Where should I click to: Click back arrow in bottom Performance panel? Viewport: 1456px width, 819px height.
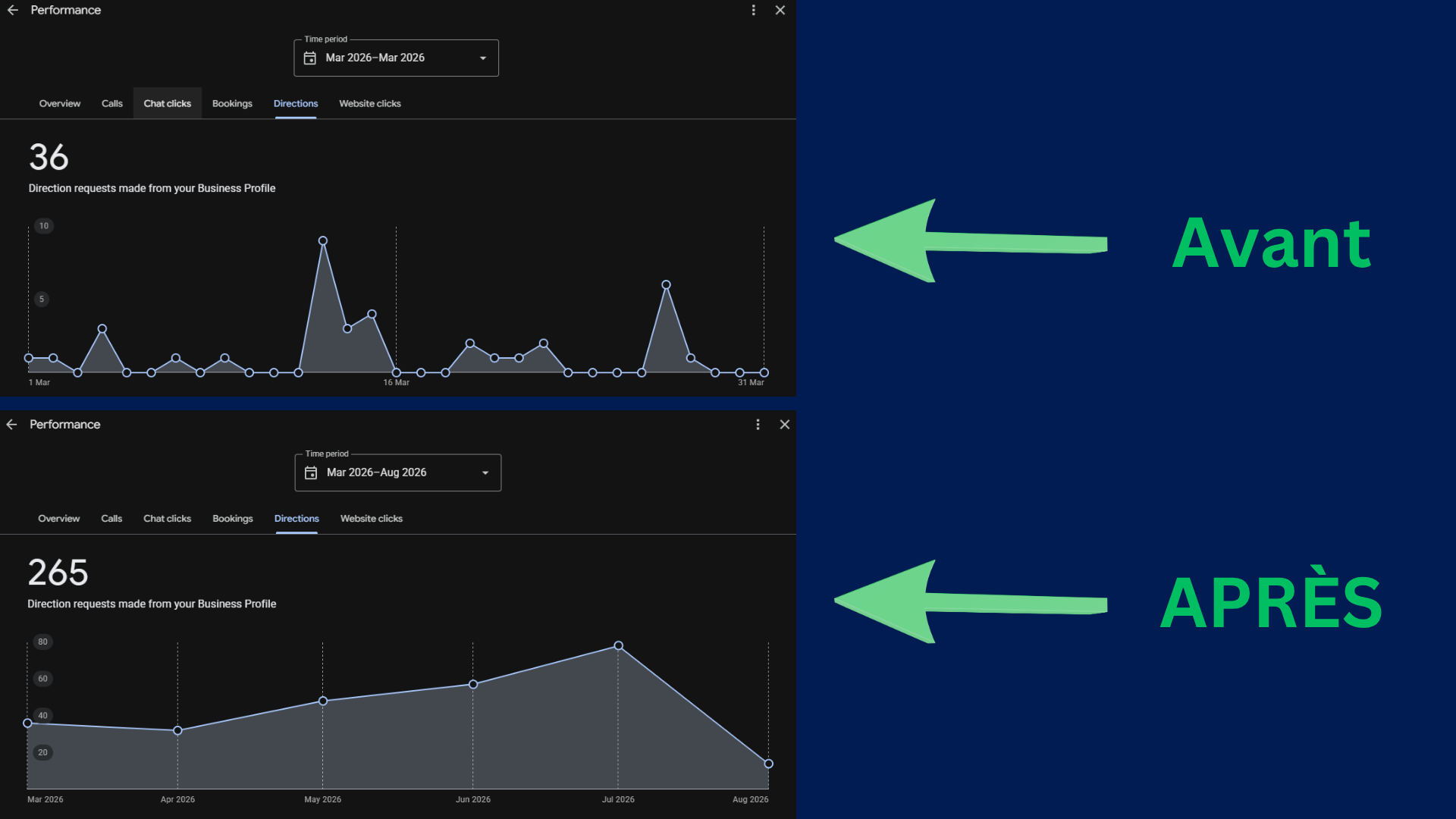click(x=12, y=425)
